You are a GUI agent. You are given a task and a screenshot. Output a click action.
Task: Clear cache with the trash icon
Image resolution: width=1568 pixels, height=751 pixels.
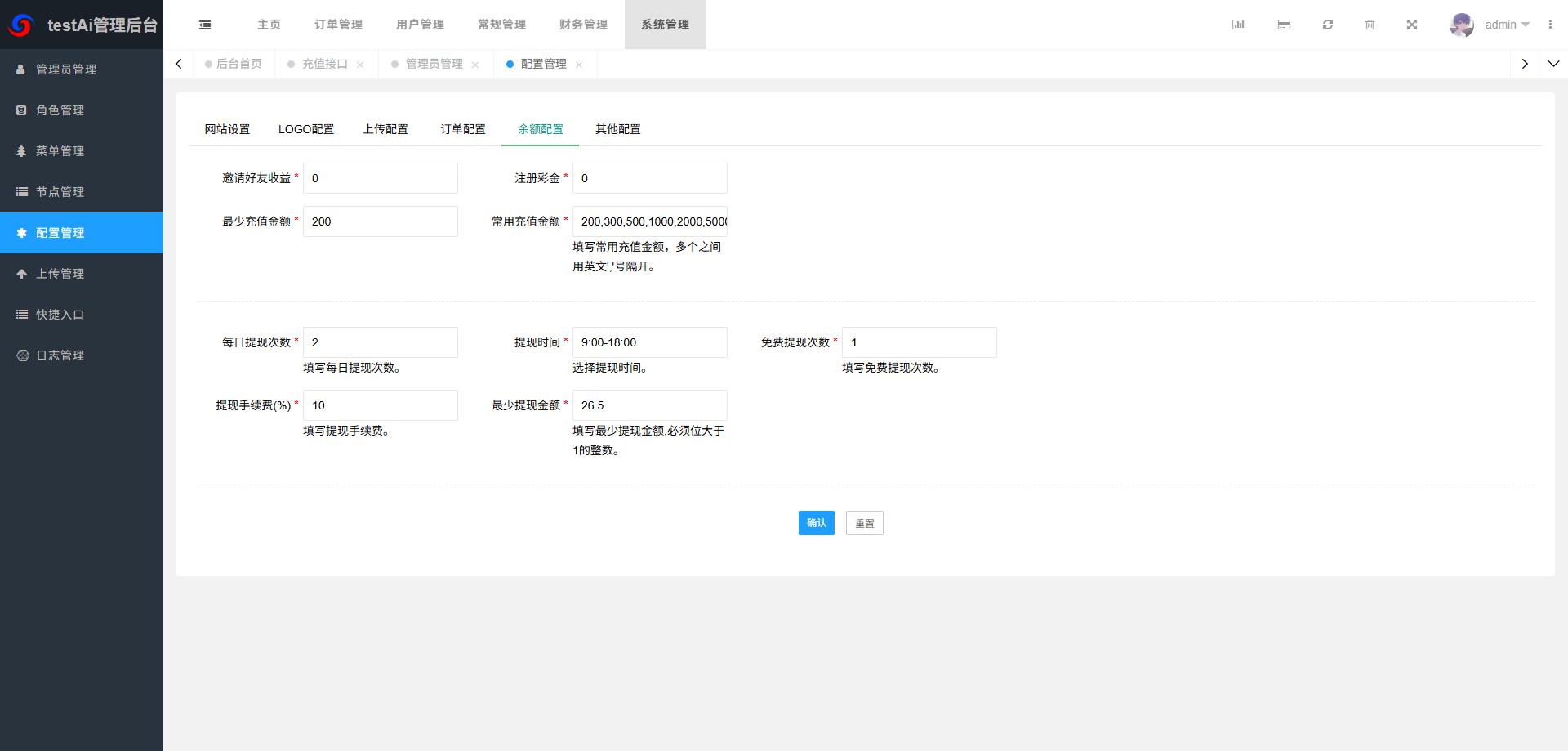coord(1370,25)
